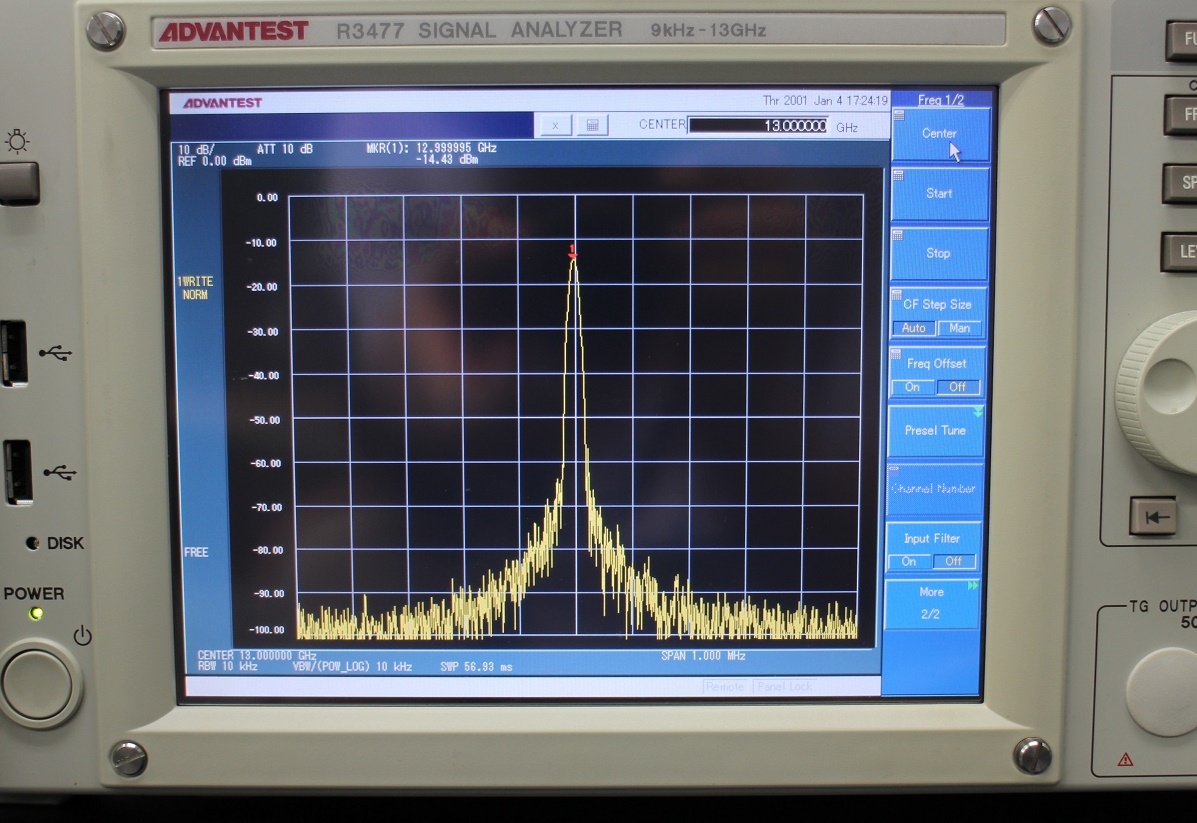
Task: Turn Input Filter Off
Action: coord(954,561)
